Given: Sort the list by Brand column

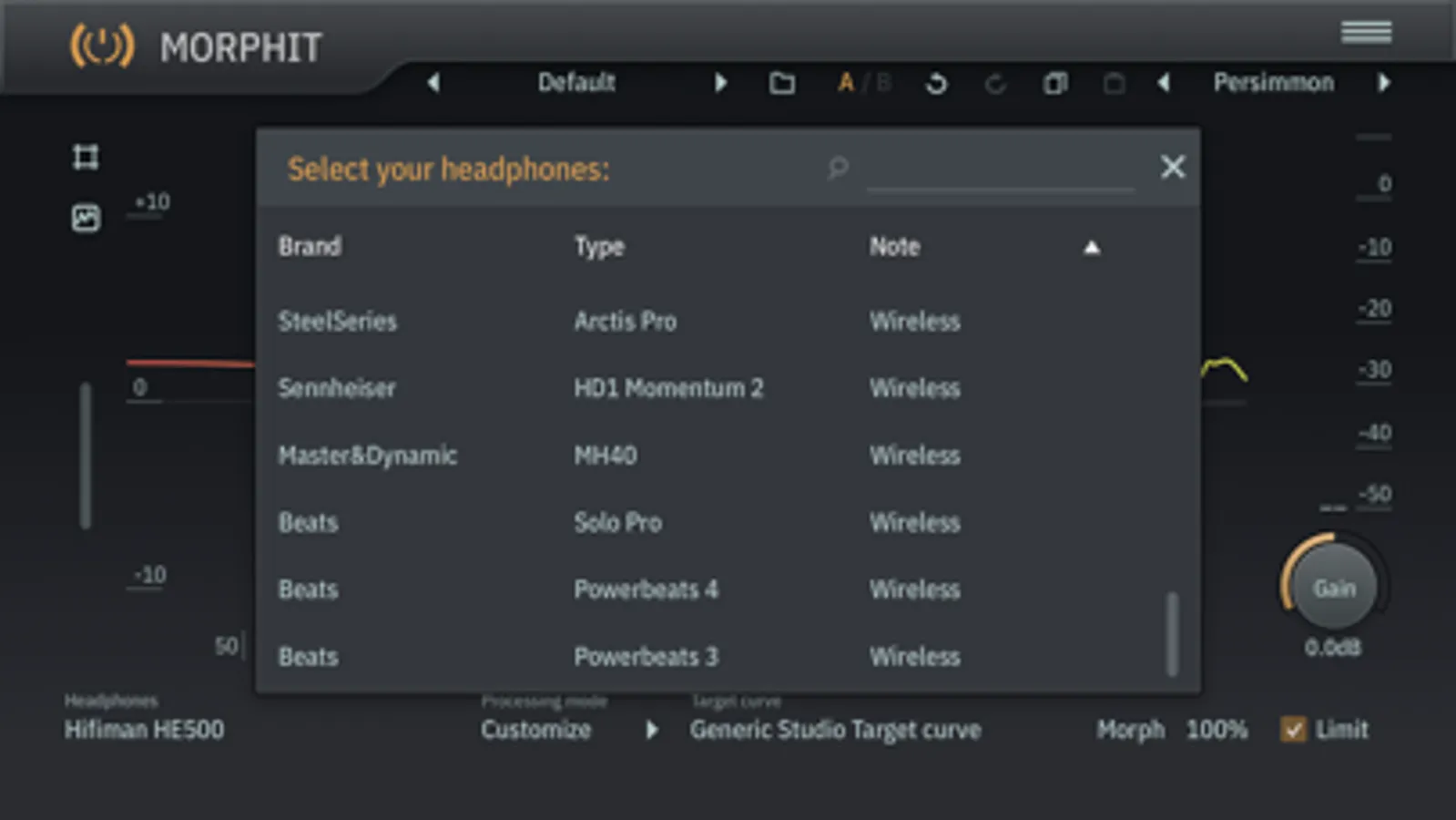Looking at the screenshot, I should 310,247.
